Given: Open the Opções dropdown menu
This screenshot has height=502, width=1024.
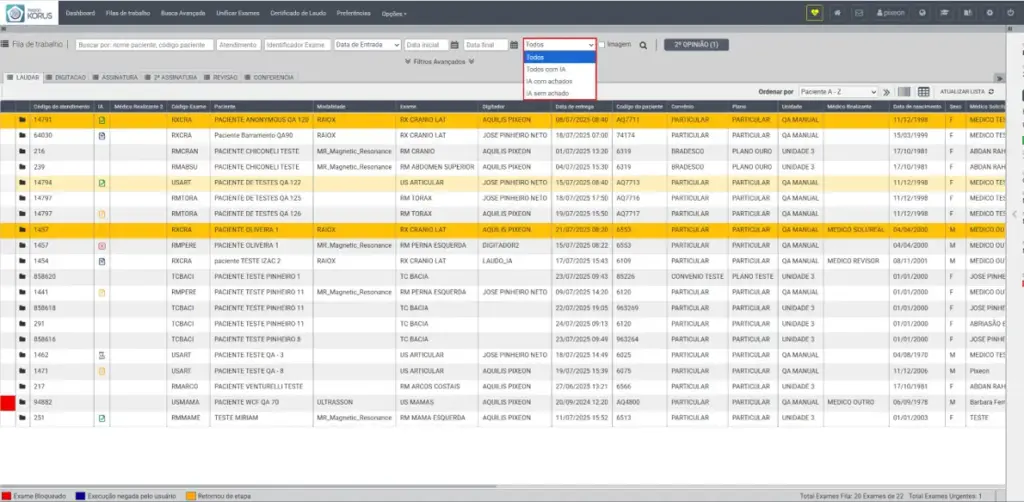Looking at the screenshot, I should coord(394,13).
